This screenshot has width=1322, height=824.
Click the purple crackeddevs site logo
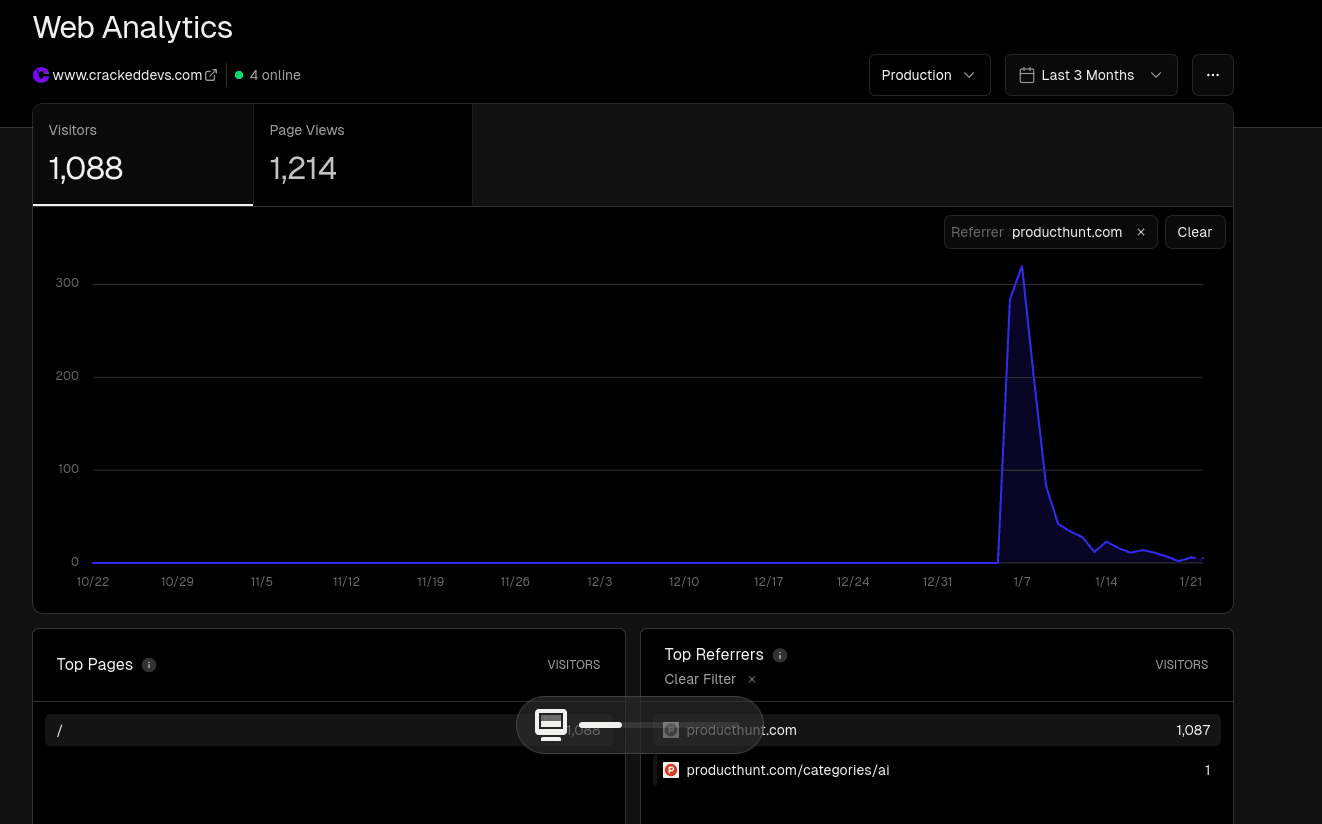pyautogui.click(x=41, y=75)
